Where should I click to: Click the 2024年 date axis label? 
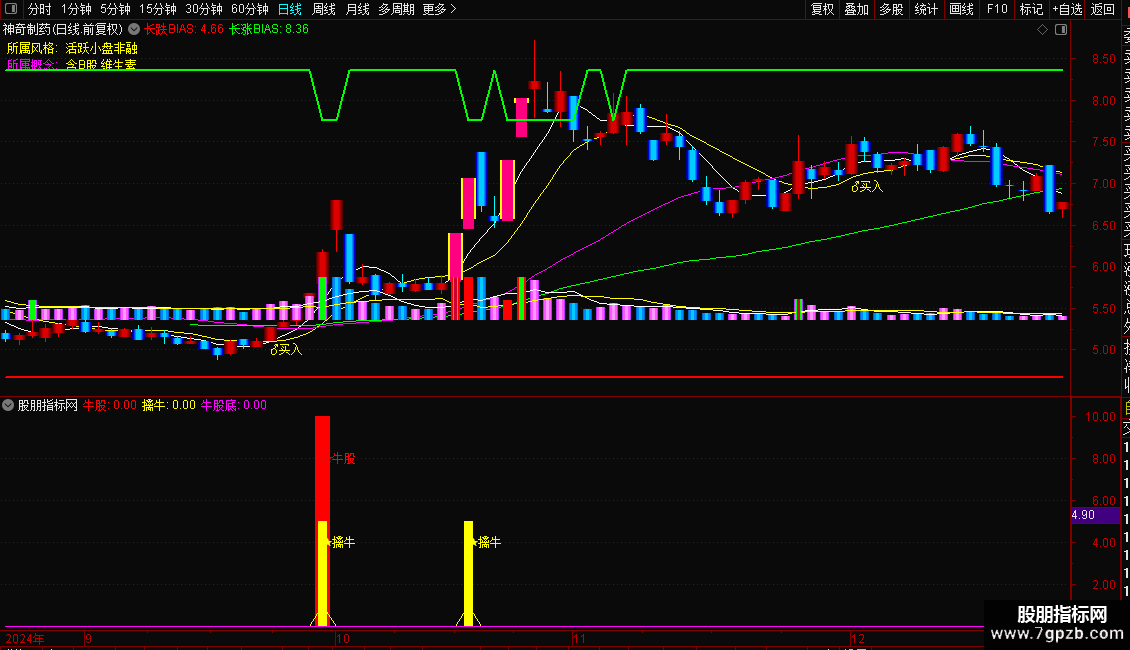25,639
